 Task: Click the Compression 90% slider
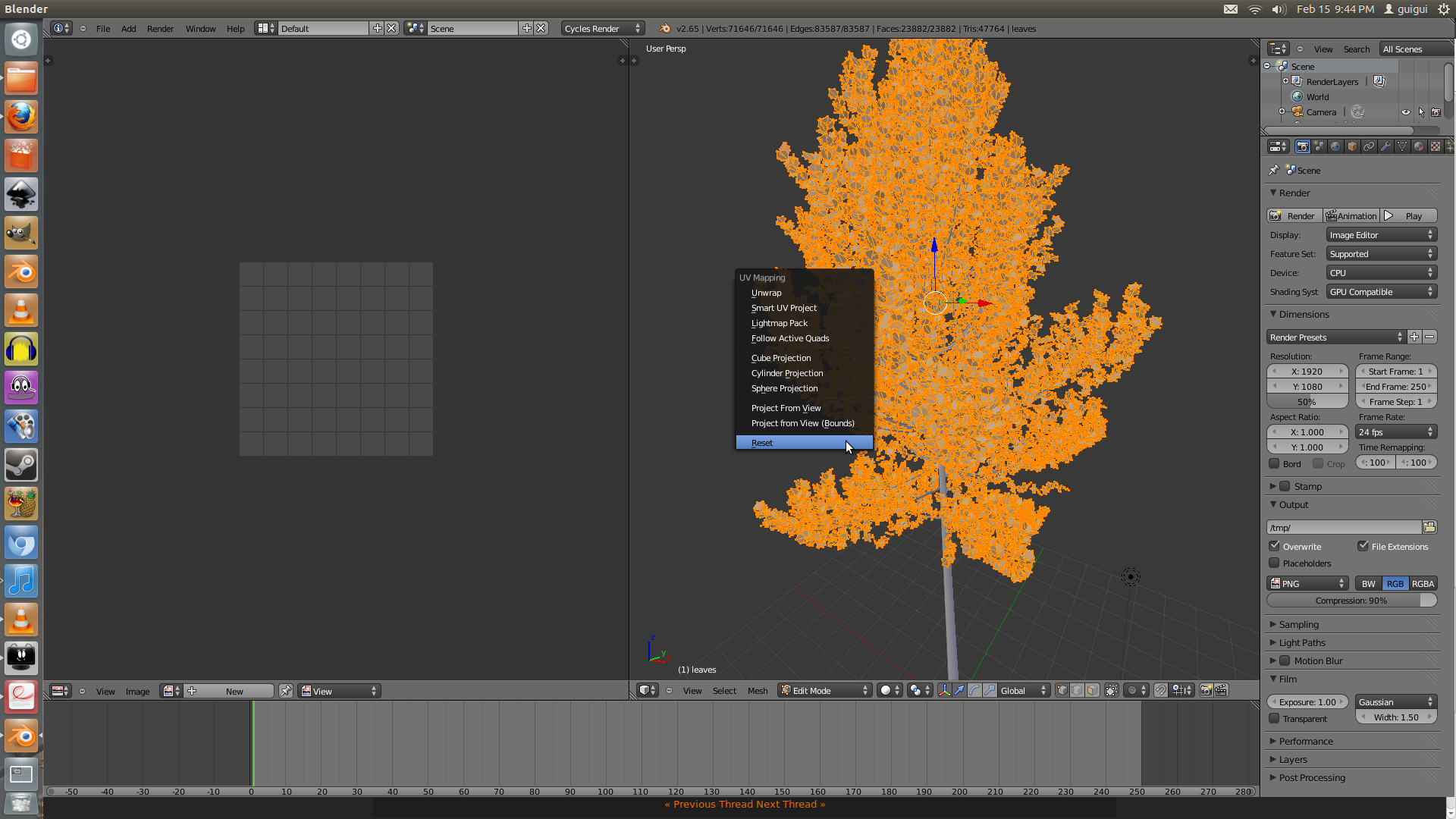[x=1351, y=600]
